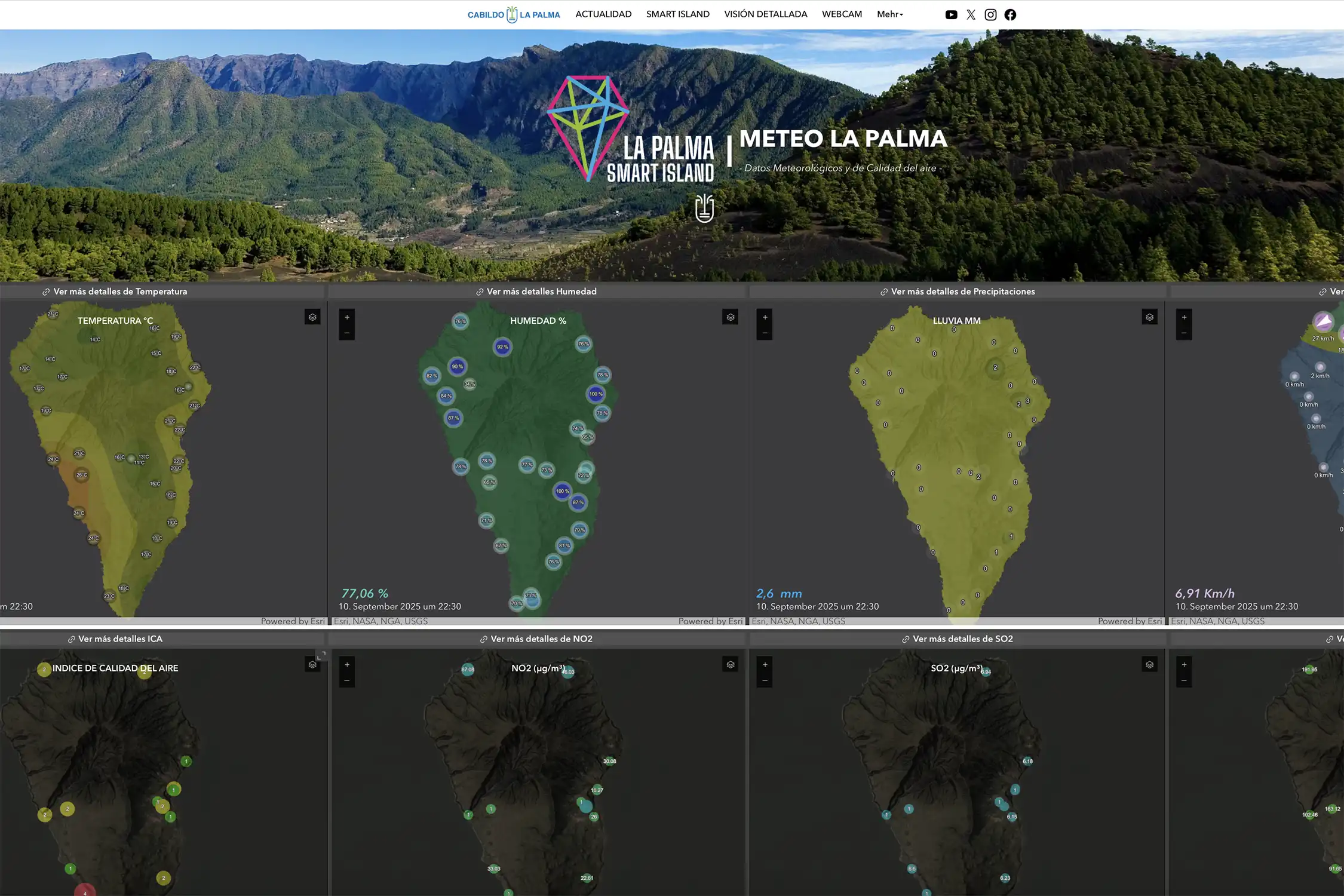The image size is (1344, 896).
Task: Click the LLUVIA MM map title
Action: point(956,321)
